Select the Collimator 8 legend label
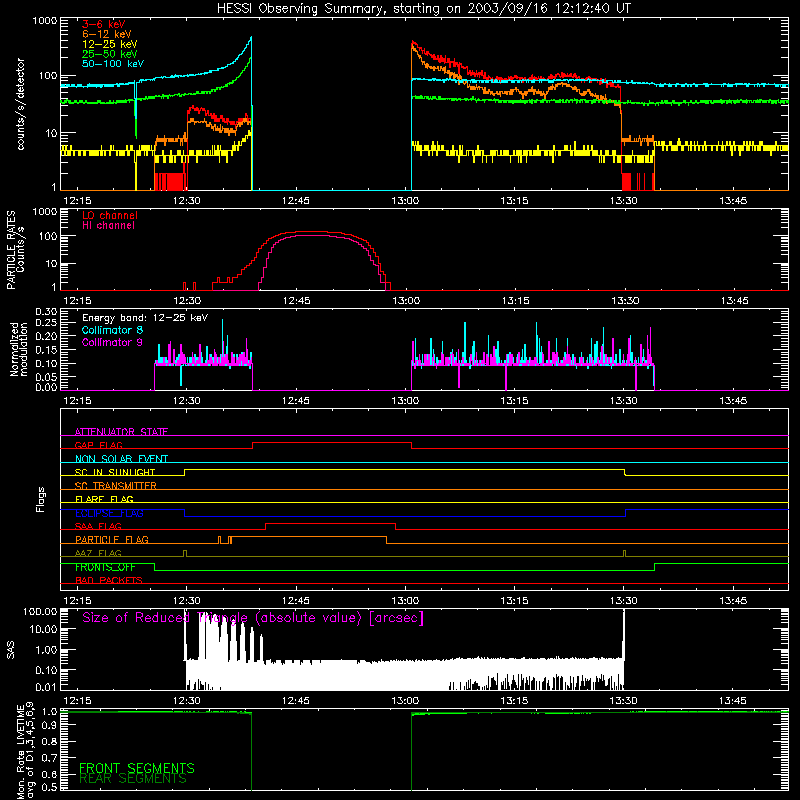Viewport: 800px width, 800px height. [x=112, y=330]
